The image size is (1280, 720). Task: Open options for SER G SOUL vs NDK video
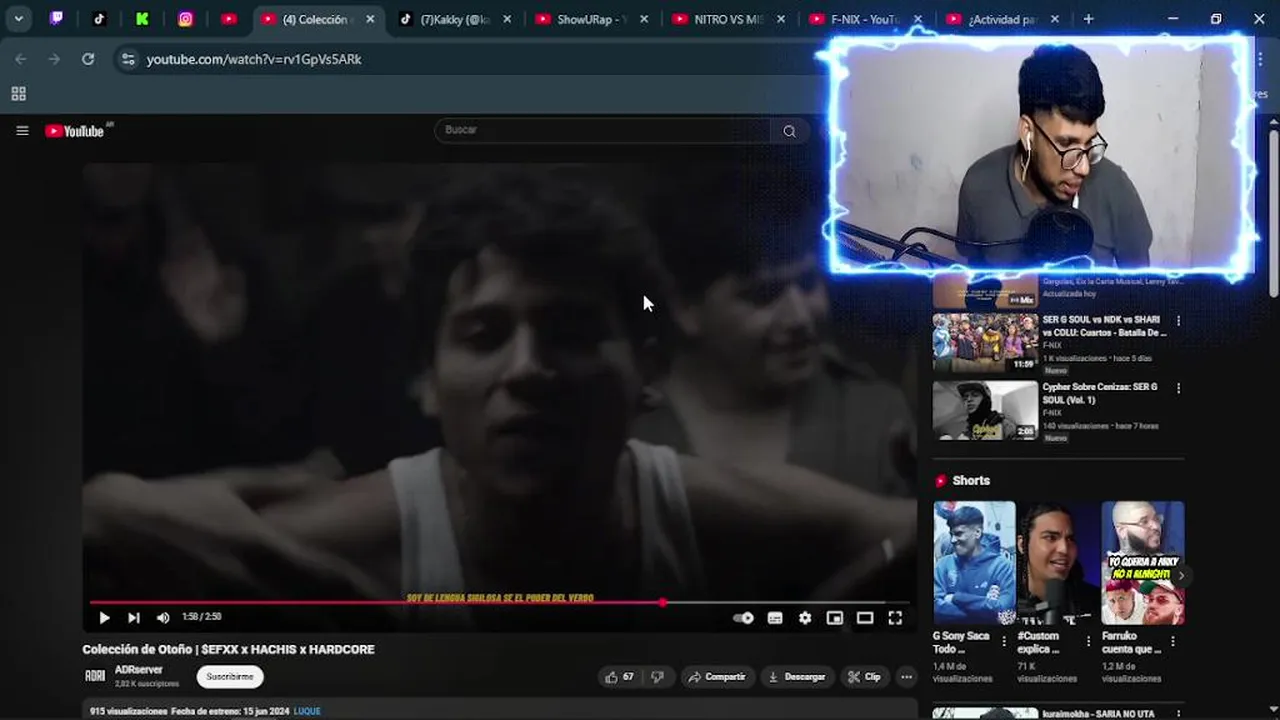coord(1178,321)
